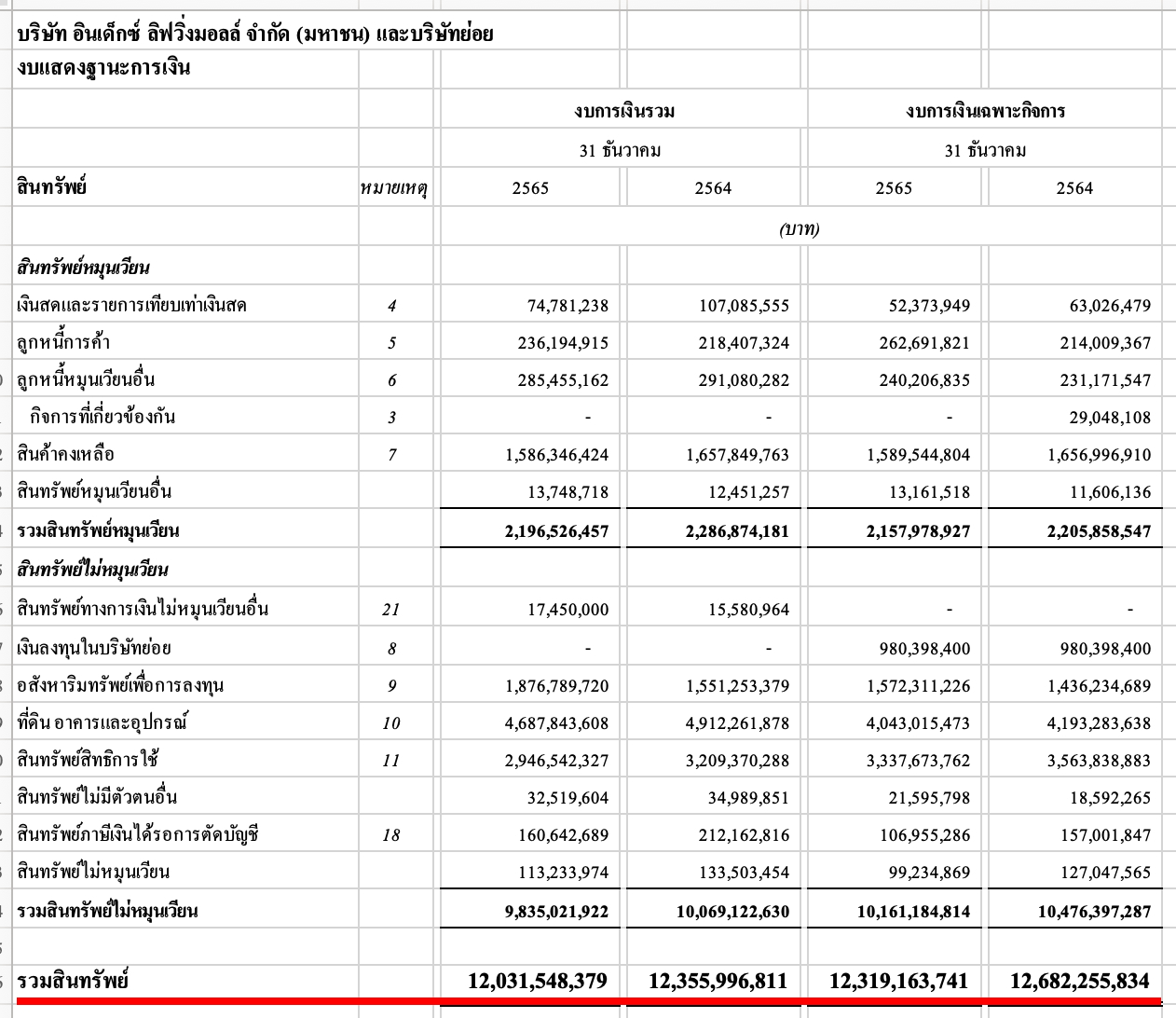
Task: Click value 1,551,253,379
Action: pyautogui.click(x=738, y=686)
